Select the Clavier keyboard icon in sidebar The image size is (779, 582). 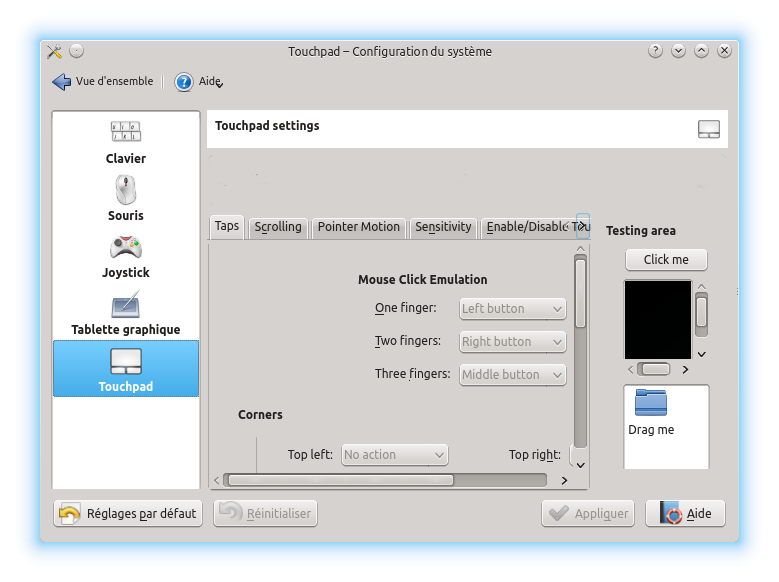126,132
